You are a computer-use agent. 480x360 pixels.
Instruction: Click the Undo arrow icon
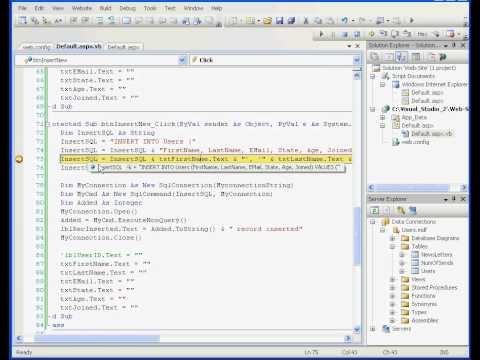click(x=344, y=21)
